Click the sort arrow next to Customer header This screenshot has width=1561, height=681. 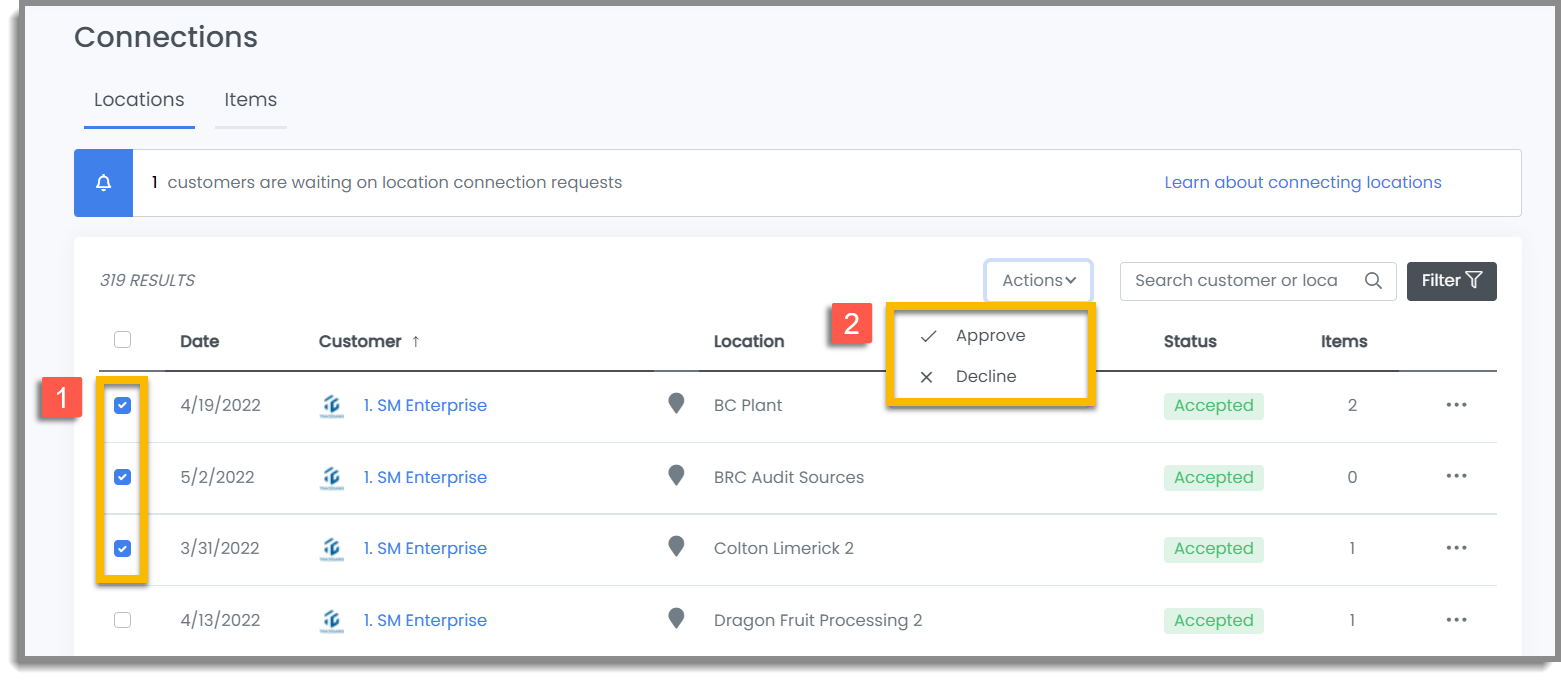416,342
